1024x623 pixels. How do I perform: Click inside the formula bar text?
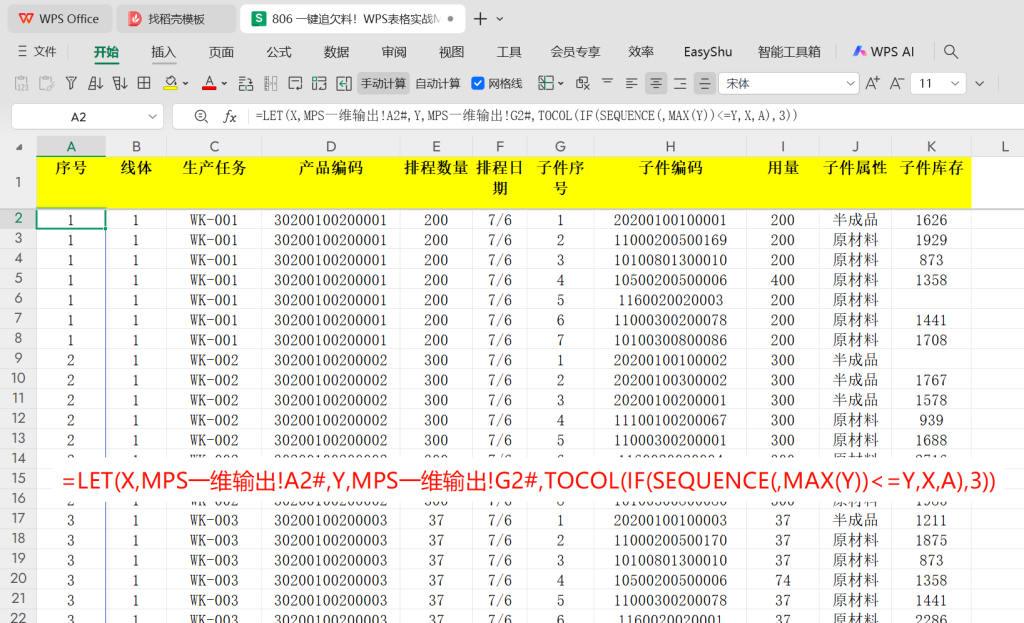526,116
